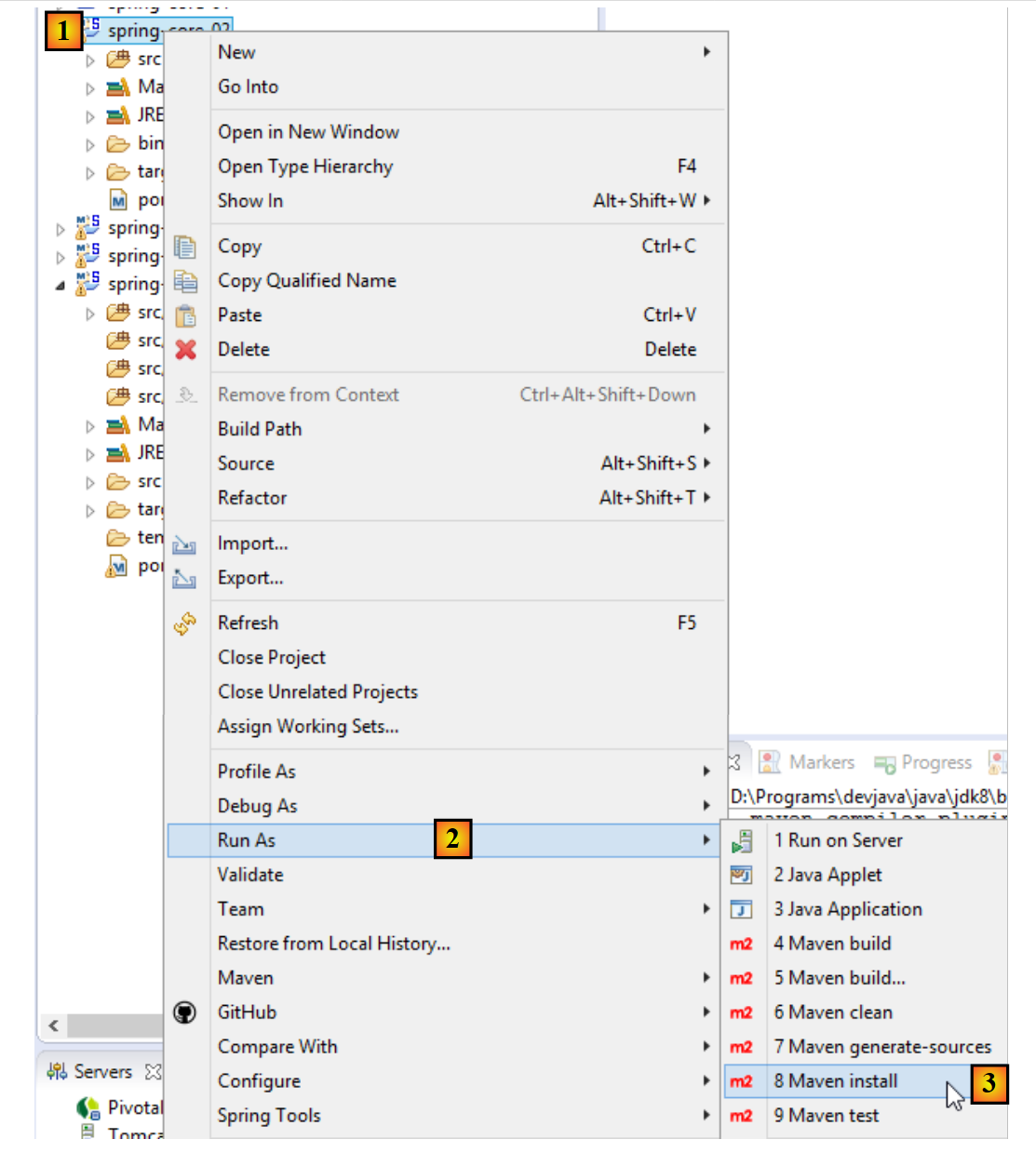This screenshot has height=1166, width=1036.
Task: Click the red Delete X icon
Action: (x=185, y=350)
